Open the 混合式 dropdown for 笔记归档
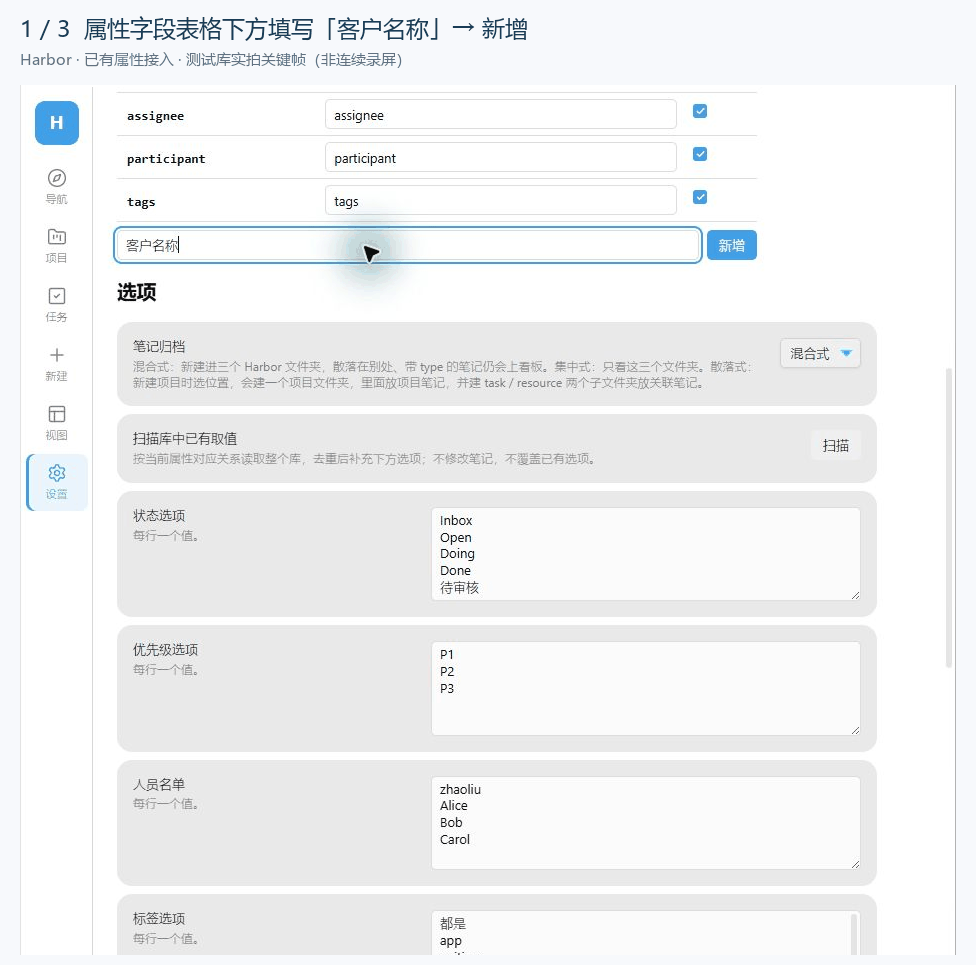Screen dimensions: 976x965 pos(820,354)
